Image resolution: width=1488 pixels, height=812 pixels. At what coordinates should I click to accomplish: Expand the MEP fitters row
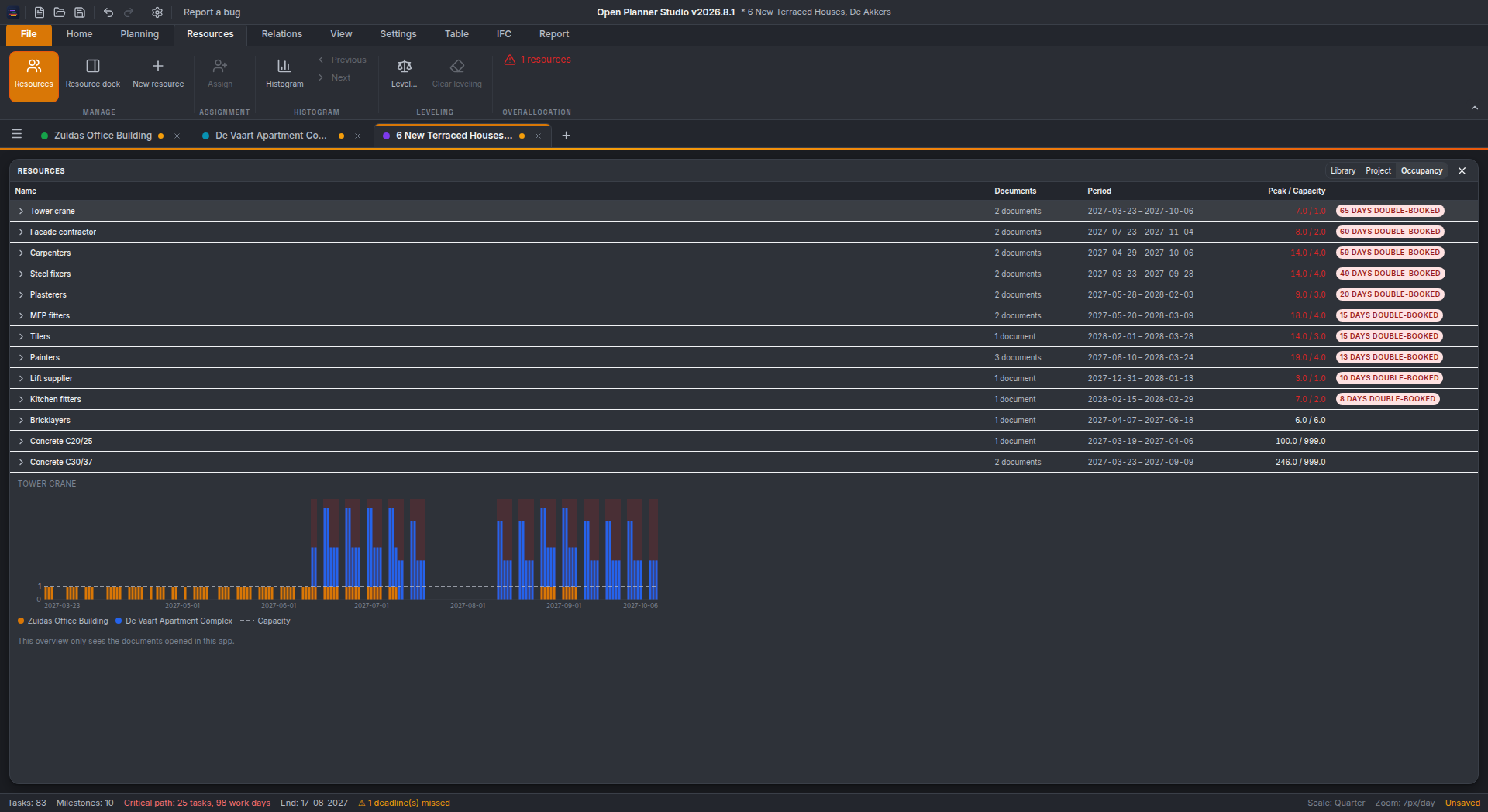point(22,315)
